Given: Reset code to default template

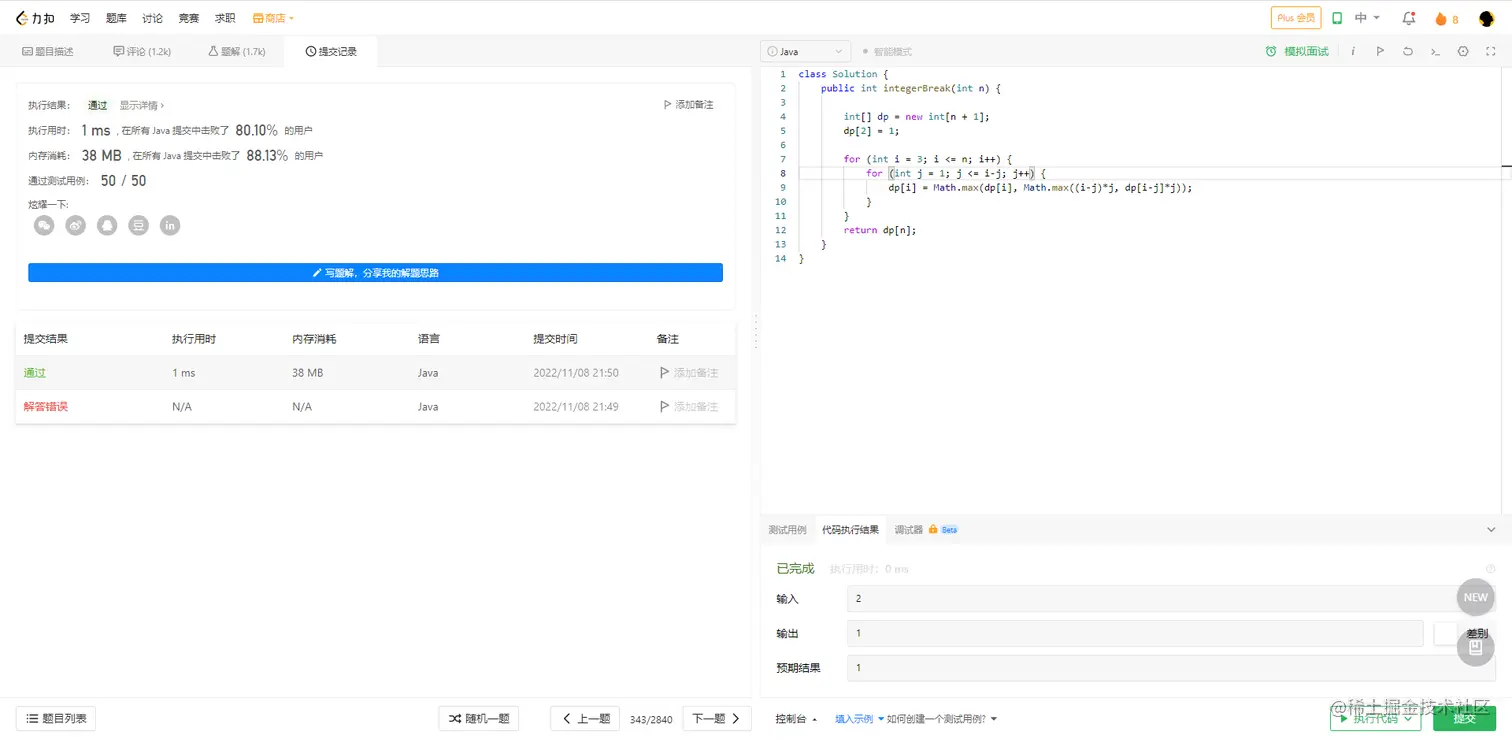Looking at the screenshot, I should pyautogui.click(x=1408, y=51).
